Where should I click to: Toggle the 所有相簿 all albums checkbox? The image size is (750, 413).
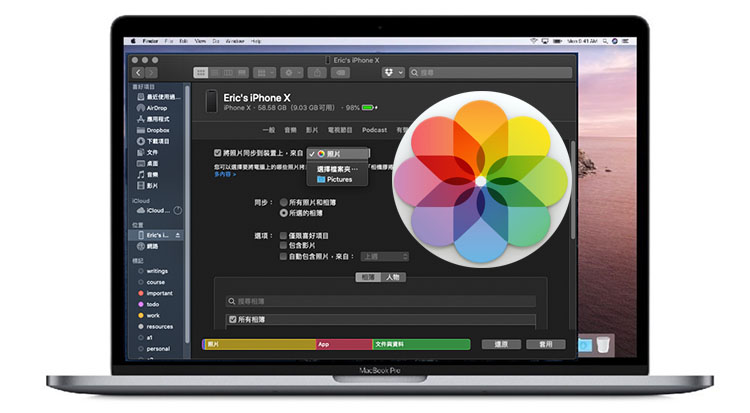232,319
